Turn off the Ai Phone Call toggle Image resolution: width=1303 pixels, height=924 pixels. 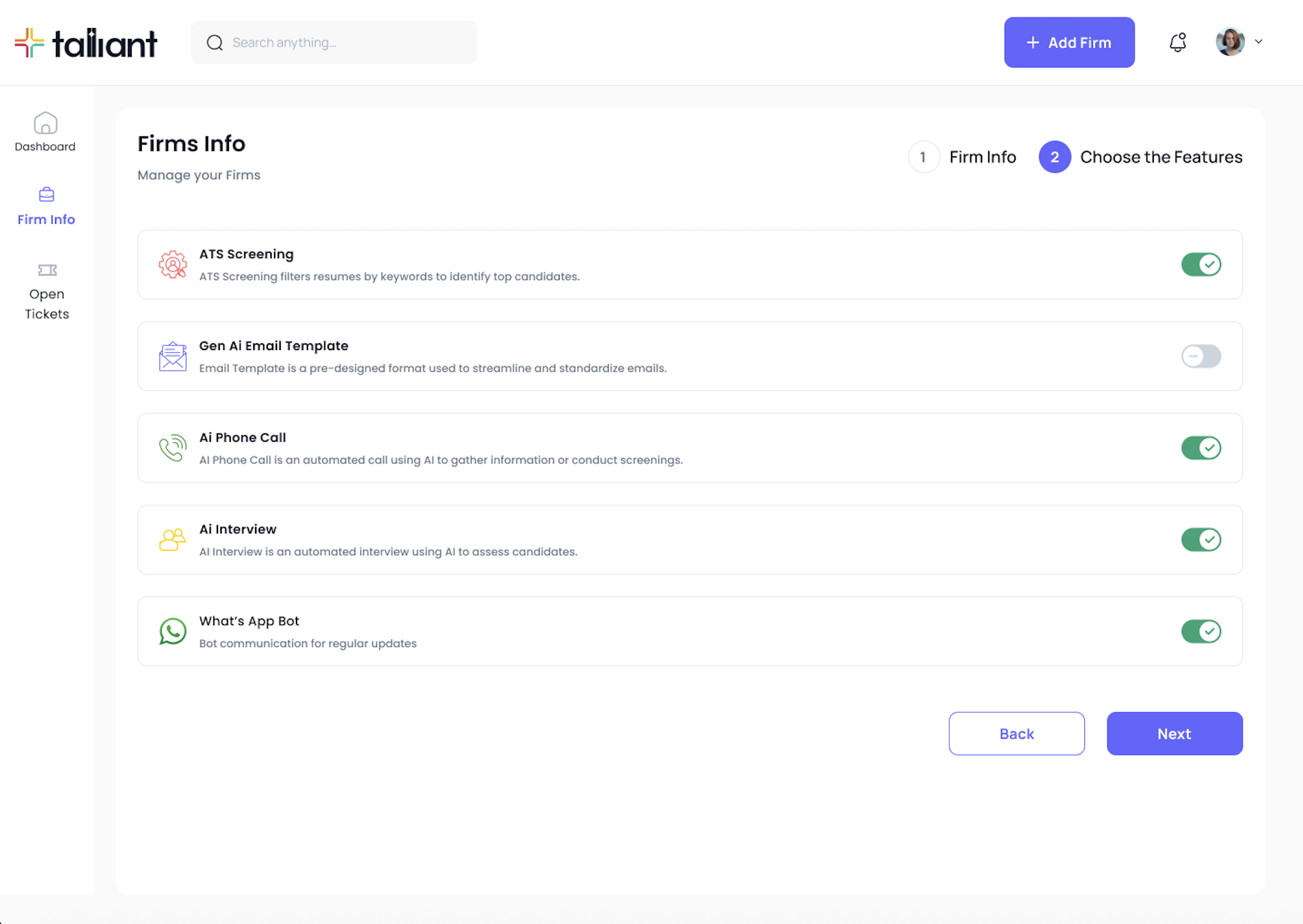[x=1201, y=448]
